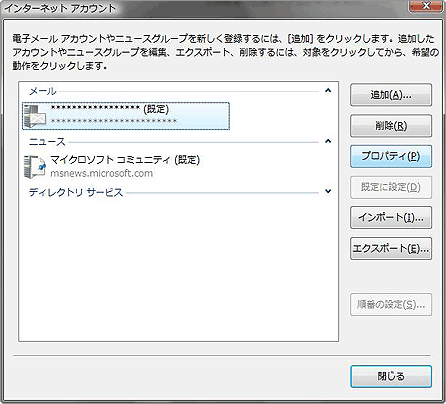Click the メール section header label
This screenshot has width=446, height=404.
coord(43,91)
